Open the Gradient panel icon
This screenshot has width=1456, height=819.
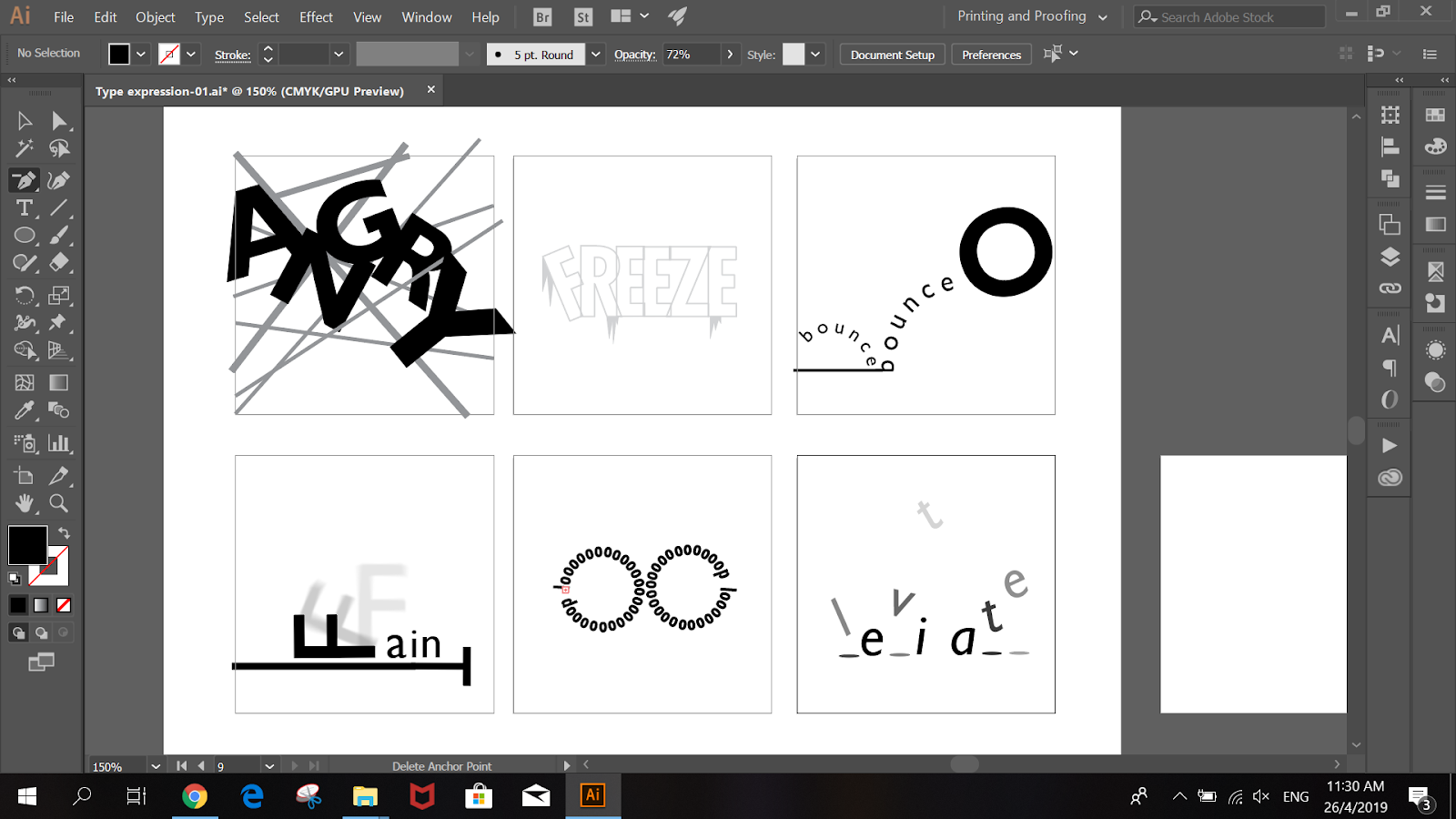pyautogui.click(x=1434, y=224)
